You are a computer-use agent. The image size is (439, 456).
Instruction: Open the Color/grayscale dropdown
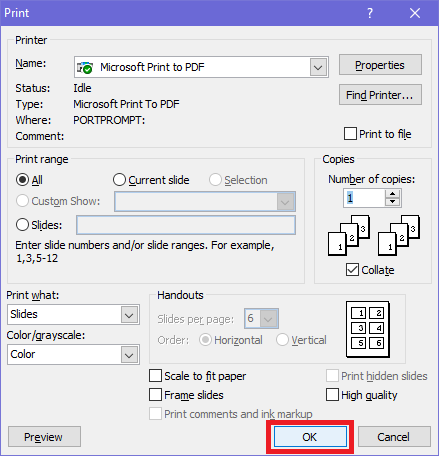129,355
